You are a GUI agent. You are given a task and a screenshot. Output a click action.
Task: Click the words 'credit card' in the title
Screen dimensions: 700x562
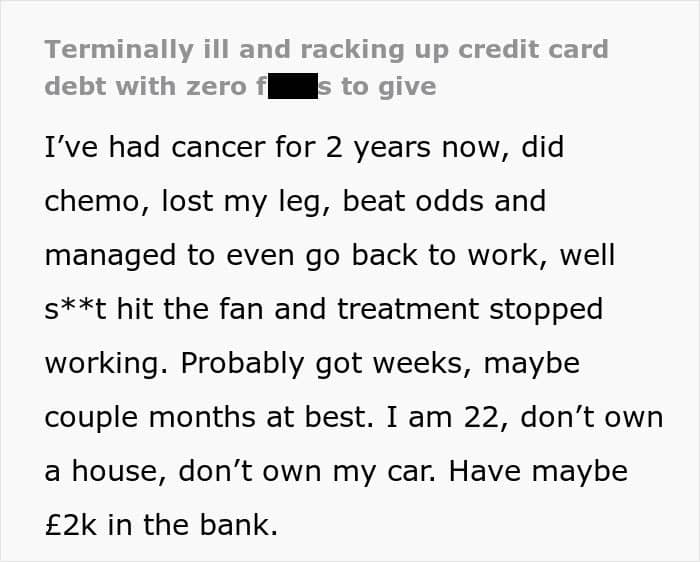tap(533, 49)
